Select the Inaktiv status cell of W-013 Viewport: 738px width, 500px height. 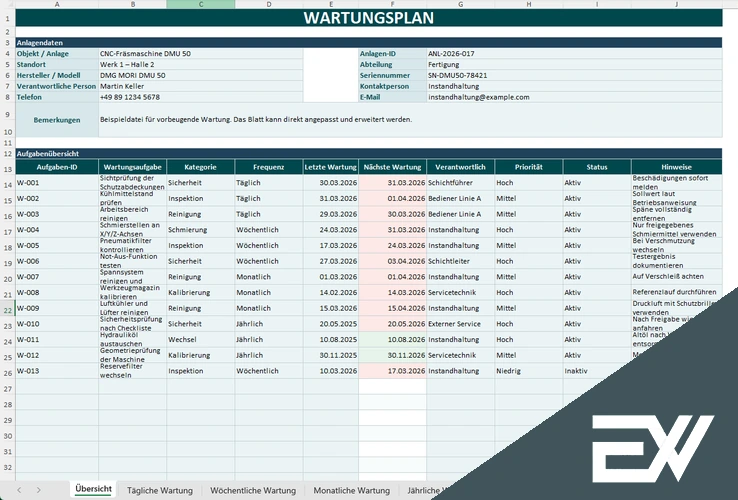597,371
